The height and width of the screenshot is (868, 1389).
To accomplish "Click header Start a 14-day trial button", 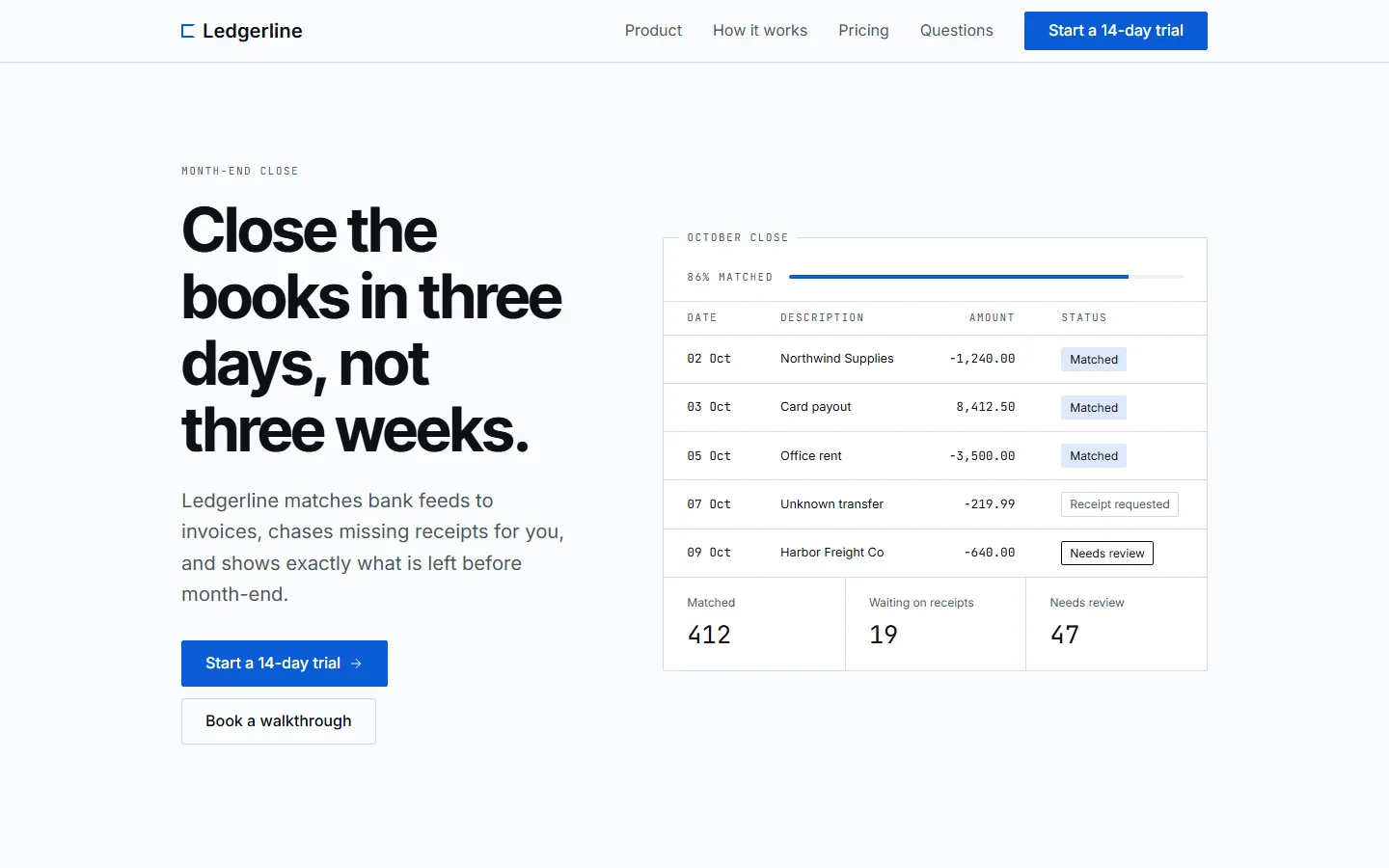I will click(1116, 31).
